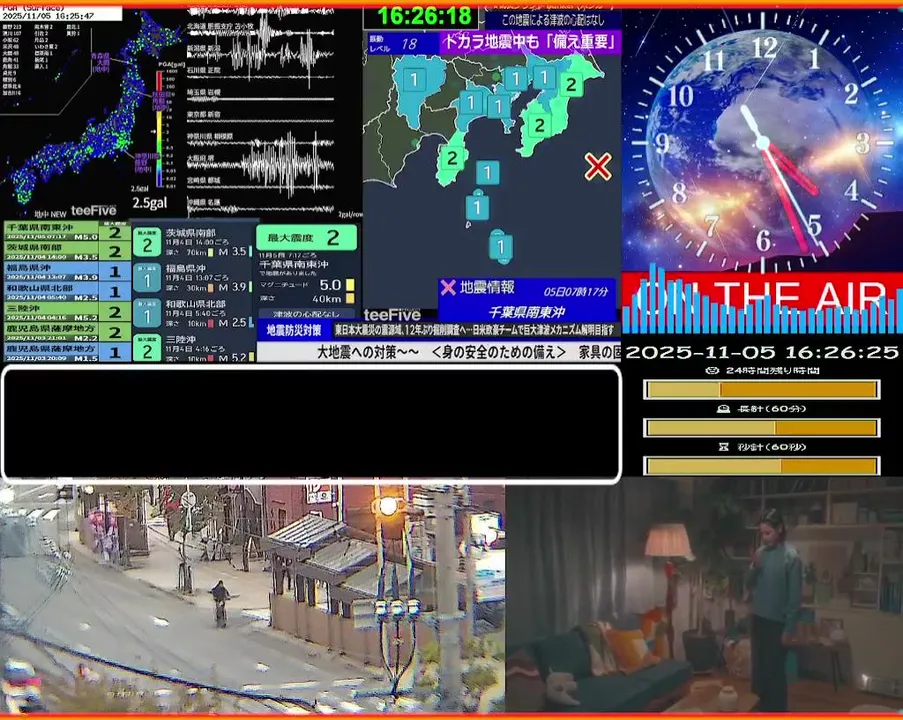Click the 新潟県 新潟 waveform row
Viewport: 903px width, 720px height.
260,55
